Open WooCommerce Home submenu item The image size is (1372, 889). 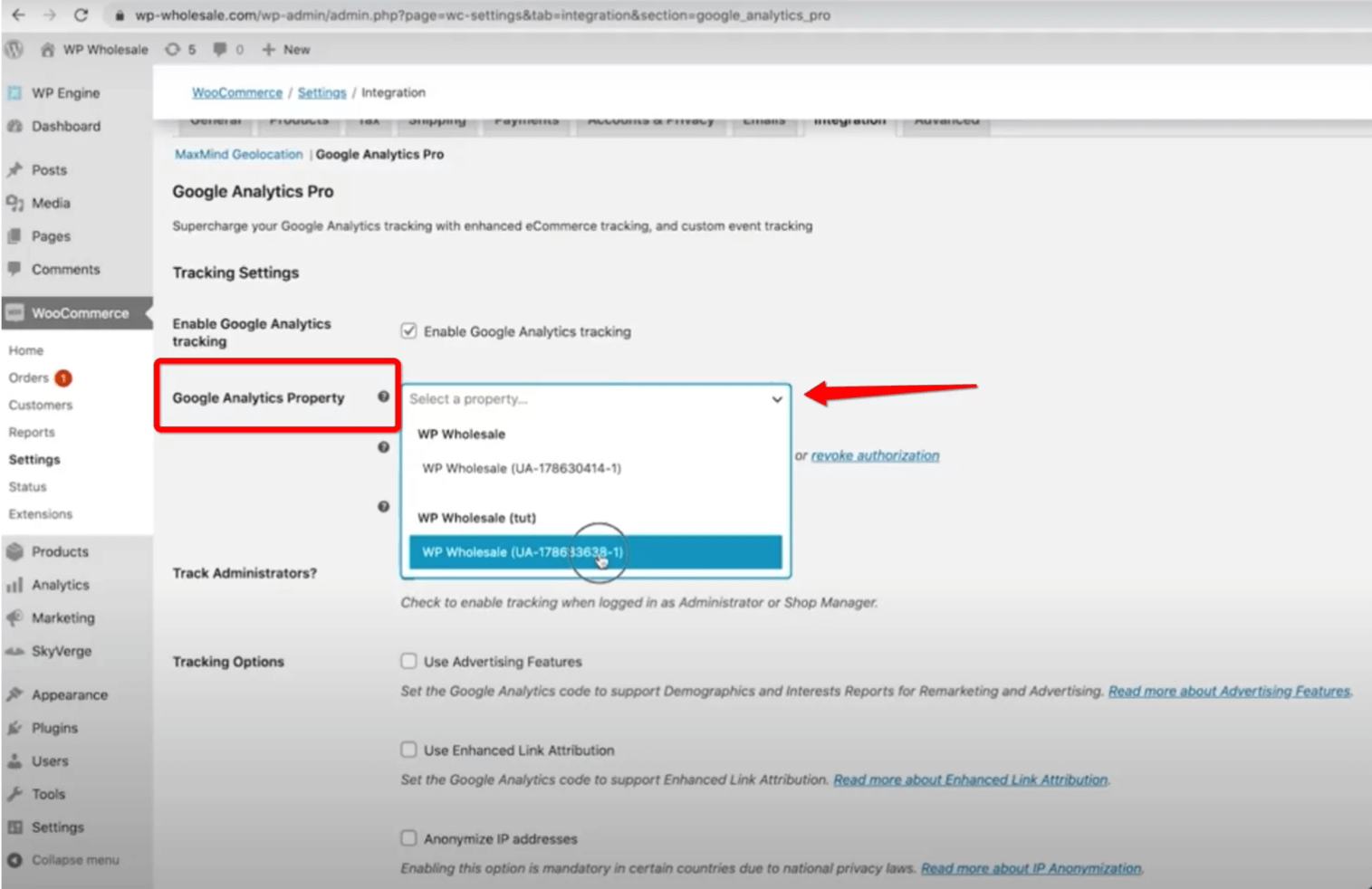tap(26, 350)
